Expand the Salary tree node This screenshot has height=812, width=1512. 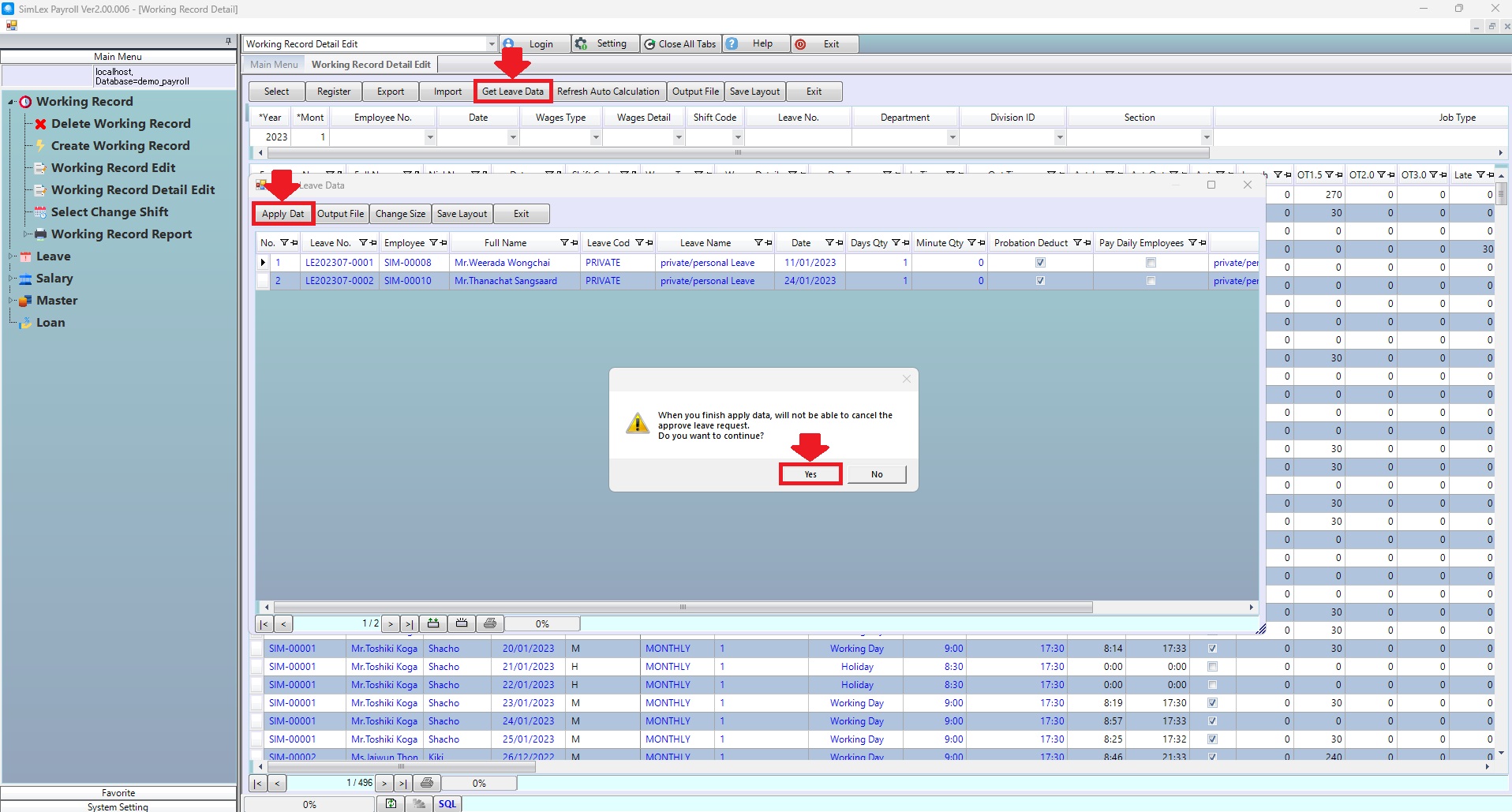coord(12,279)
